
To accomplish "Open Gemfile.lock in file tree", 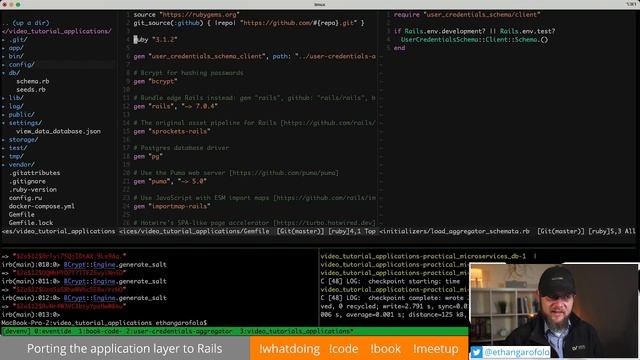I will pos(31,223).
